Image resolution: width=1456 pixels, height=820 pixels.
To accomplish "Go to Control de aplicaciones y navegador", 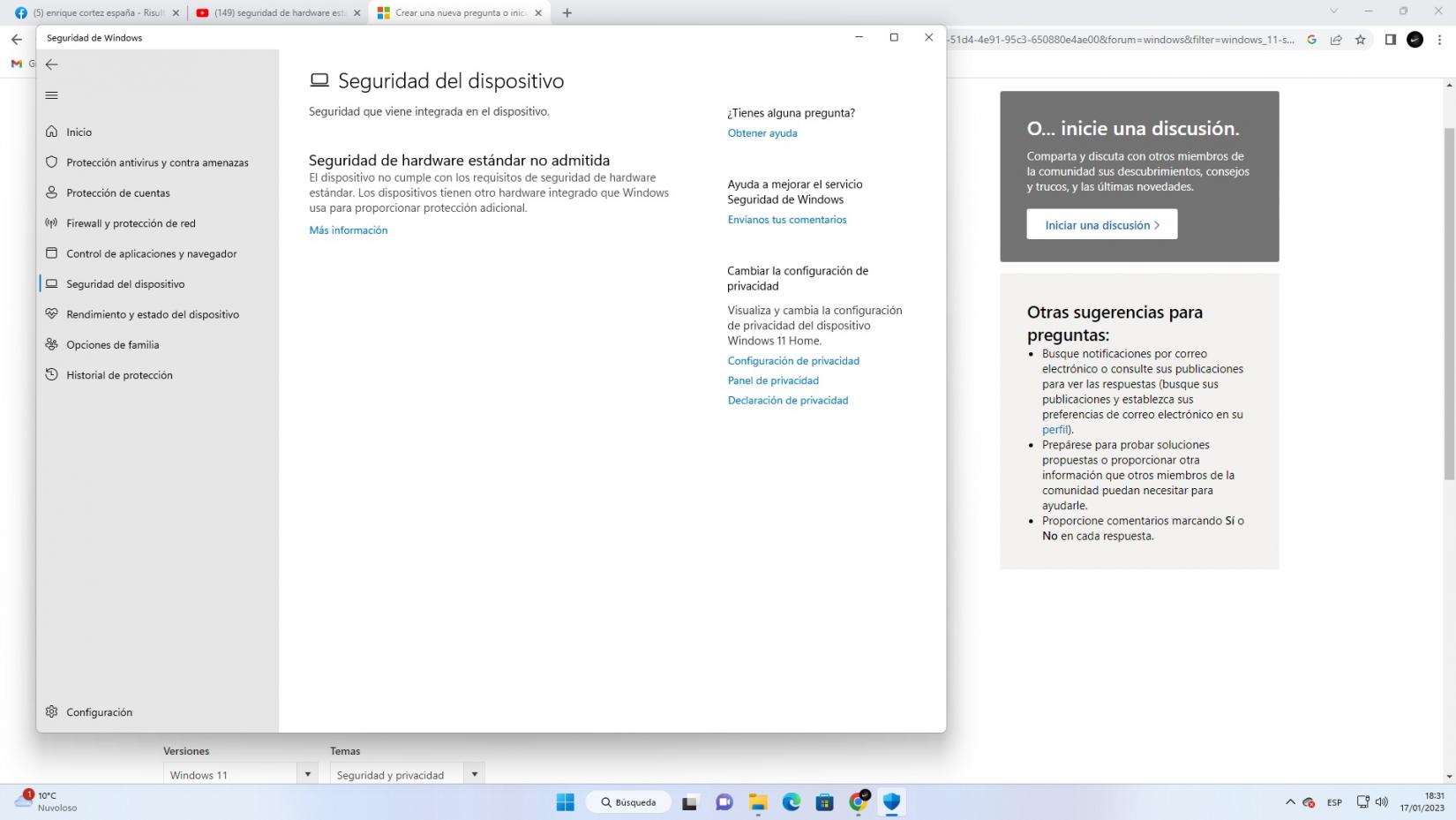I will pyautogui.click(x=157, y=253).
